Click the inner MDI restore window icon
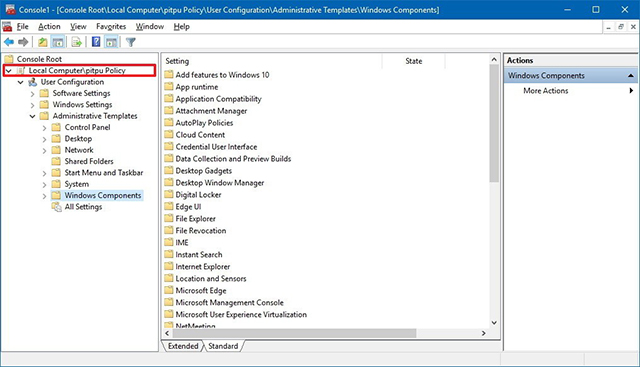The image size is (640, 367). (x=621, y=27)
